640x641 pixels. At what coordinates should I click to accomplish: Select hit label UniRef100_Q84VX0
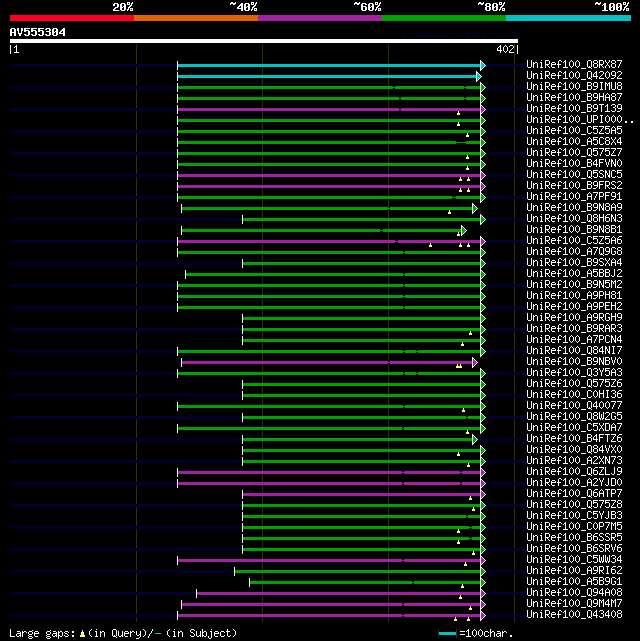[x=574, y=450]
